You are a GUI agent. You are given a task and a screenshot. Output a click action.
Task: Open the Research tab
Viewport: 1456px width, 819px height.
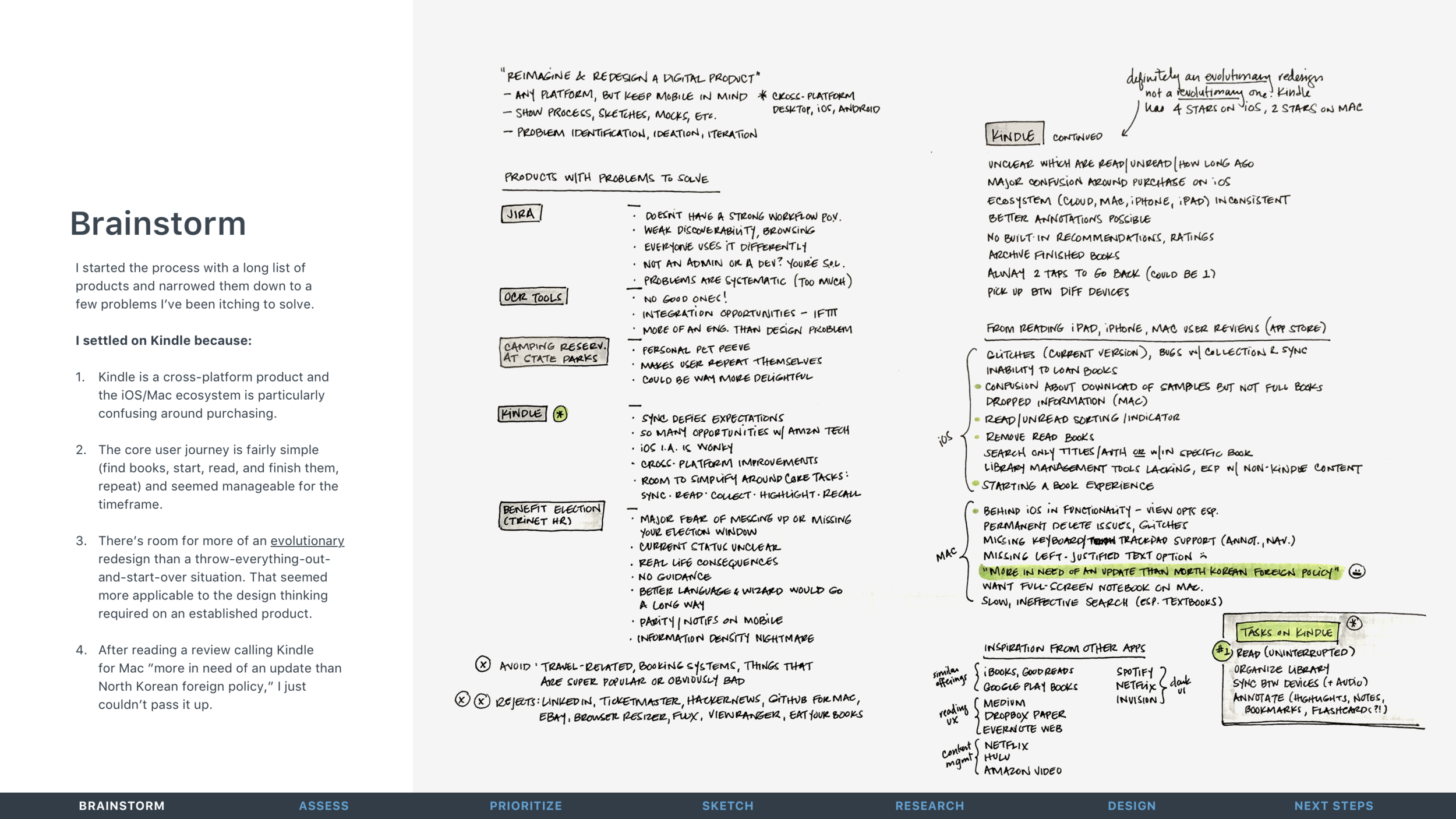pos(930,806)
